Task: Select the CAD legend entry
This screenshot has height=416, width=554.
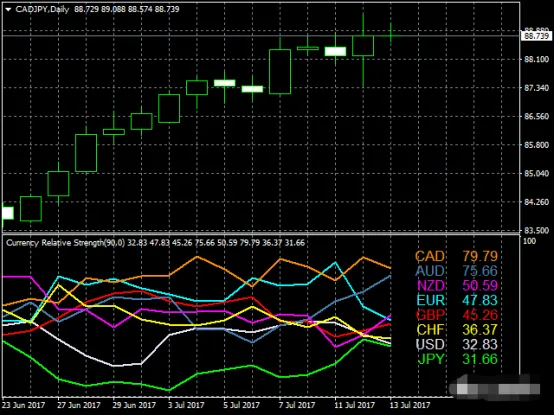Action: pos(430,256)
